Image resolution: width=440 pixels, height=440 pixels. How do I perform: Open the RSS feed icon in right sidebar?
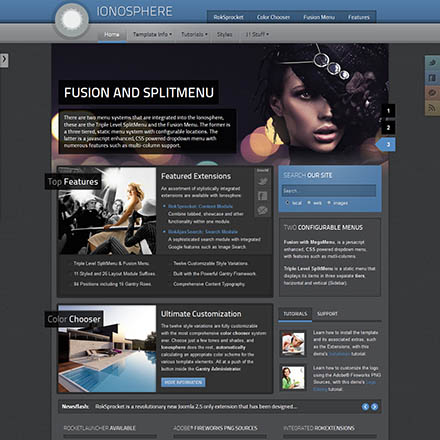pyautogui.click(x=432, y=108)
